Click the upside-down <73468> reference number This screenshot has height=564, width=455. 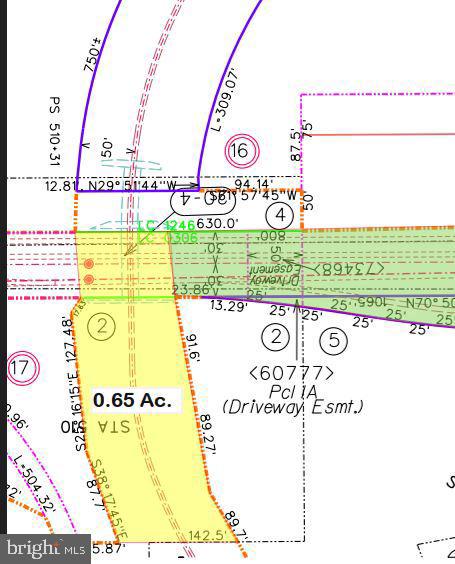[x=349, y=268]
